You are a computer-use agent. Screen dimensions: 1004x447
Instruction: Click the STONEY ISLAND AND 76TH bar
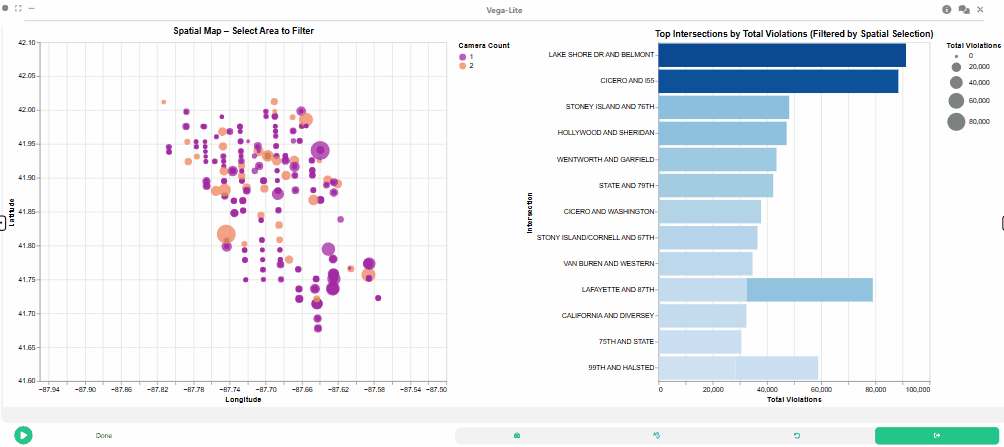(x=724, y=108)
